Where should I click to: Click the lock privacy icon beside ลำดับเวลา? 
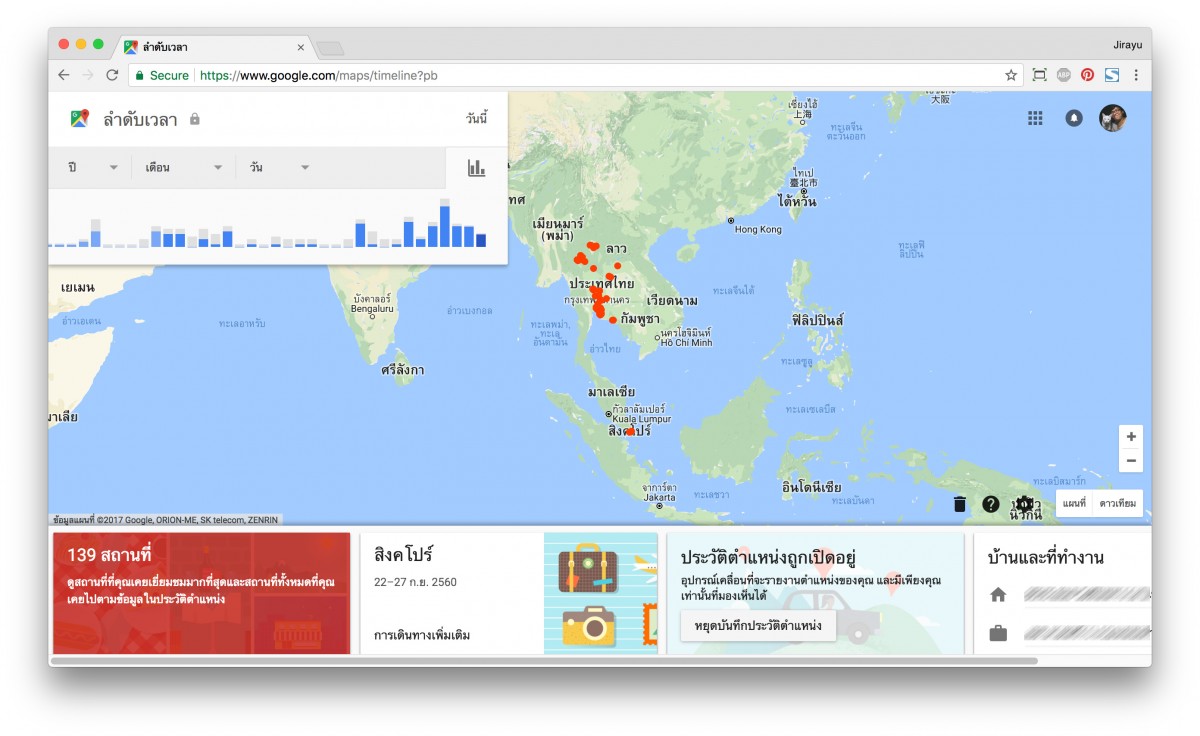[x=195, y=119]
